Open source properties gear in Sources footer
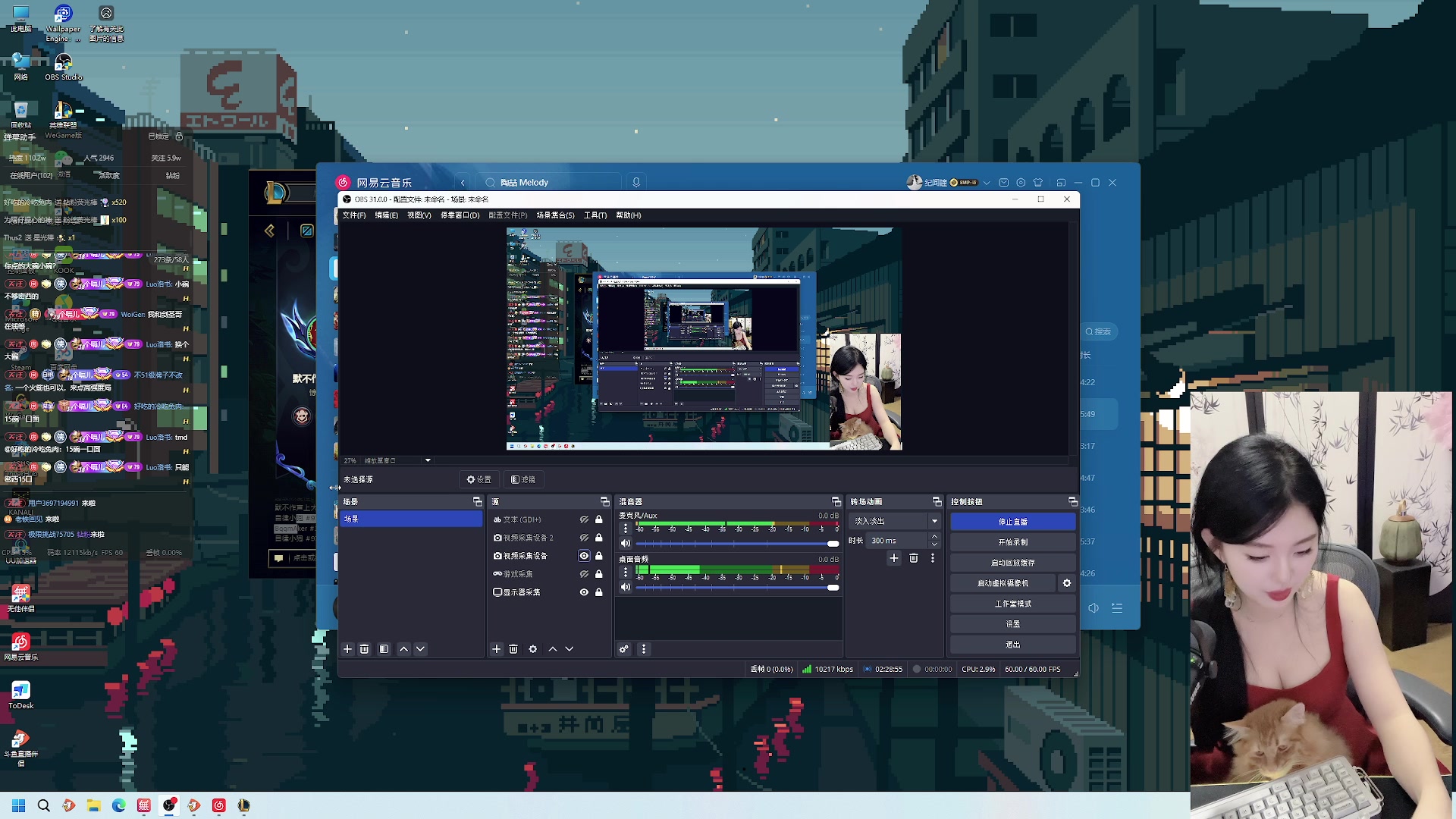Image resolution: width=1456 pixels, height=819 pixels. point(533,649)
